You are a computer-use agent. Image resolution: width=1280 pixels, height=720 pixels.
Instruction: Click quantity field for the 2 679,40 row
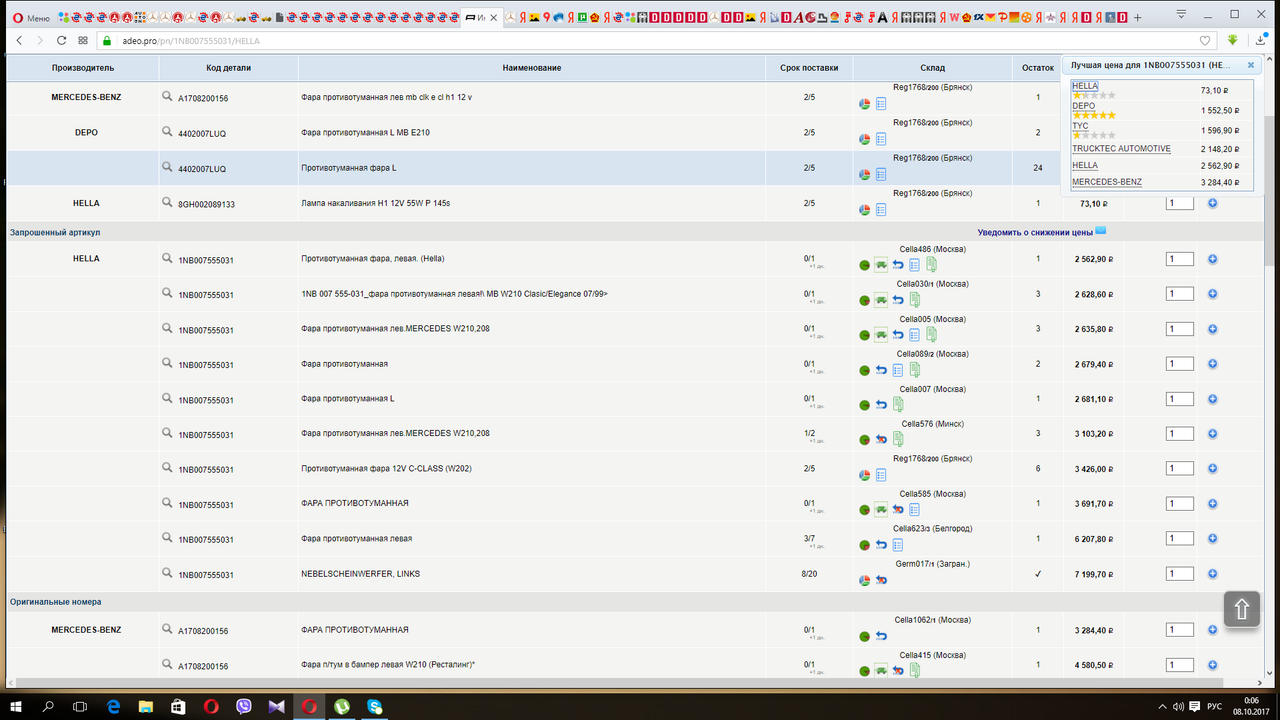pos(1180,364)
